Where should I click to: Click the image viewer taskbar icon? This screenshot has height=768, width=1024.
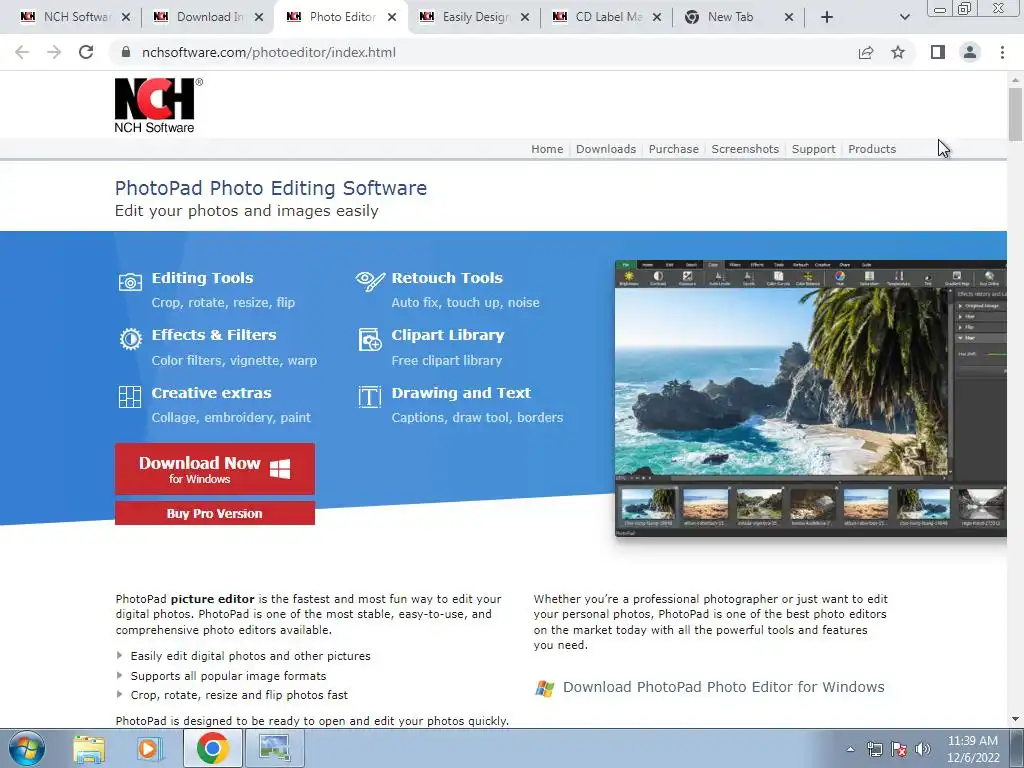274,749
